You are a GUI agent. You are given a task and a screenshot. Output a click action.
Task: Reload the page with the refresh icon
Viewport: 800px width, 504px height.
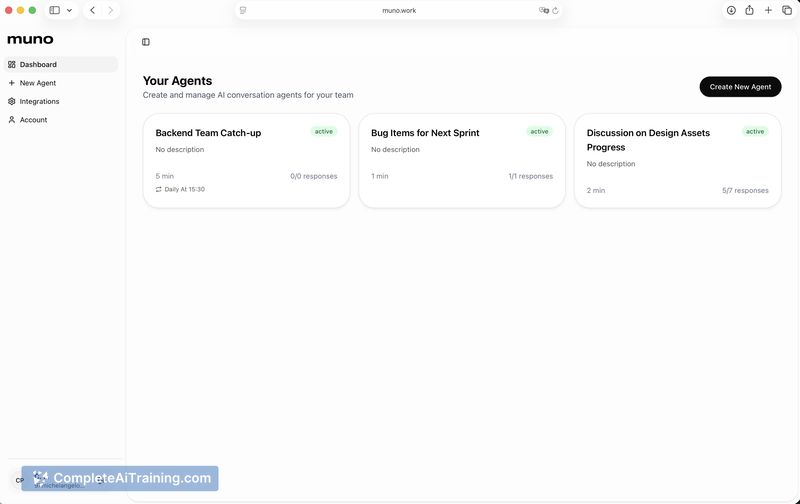pos(556,10)
